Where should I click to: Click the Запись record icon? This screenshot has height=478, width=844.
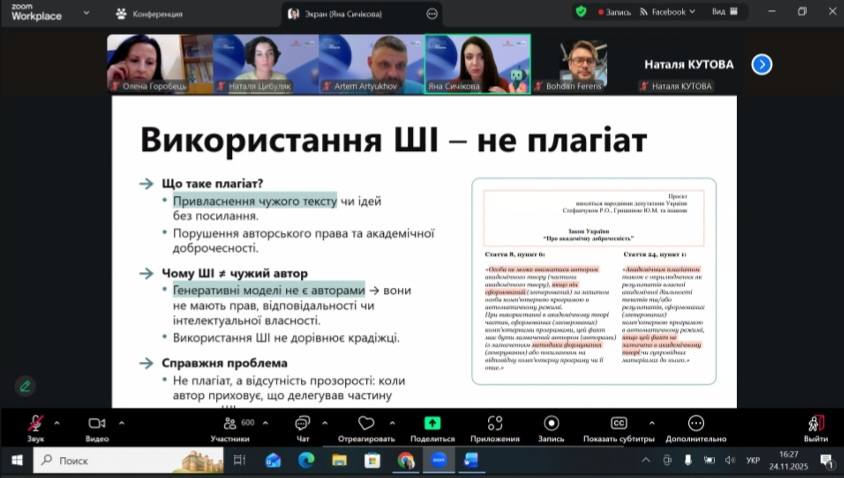coord(551,423)
